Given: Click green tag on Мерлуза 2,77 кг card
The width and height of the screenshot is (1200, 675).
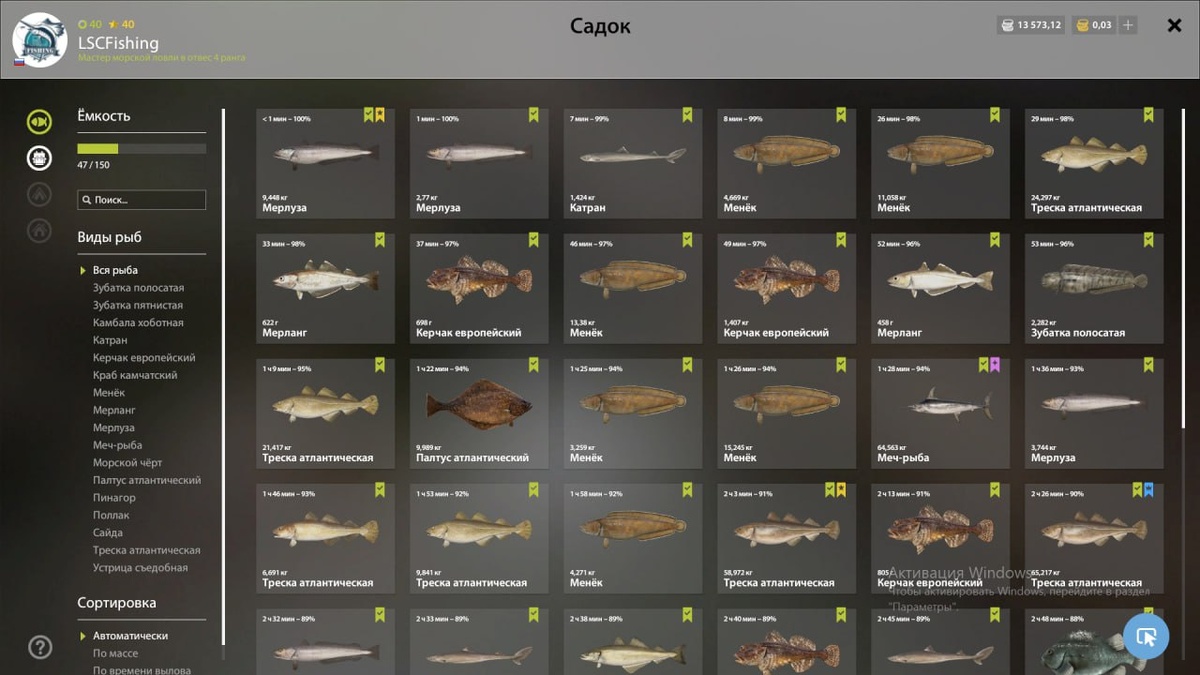Looking at the screenshot, I should pyautogui.click(x=533, y=115).
